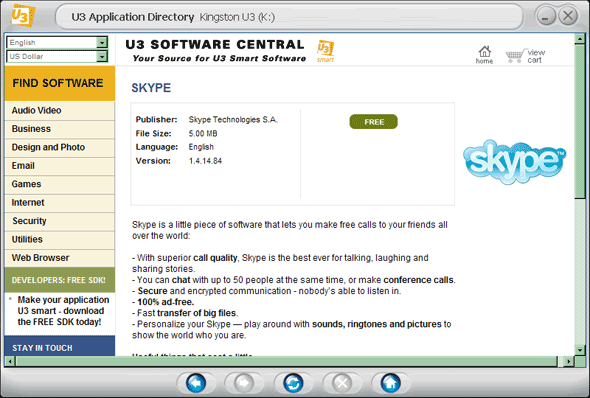Browse the Internet category
Image resolution: width=590 pixels, height=398 pixels.
(60, 203)
